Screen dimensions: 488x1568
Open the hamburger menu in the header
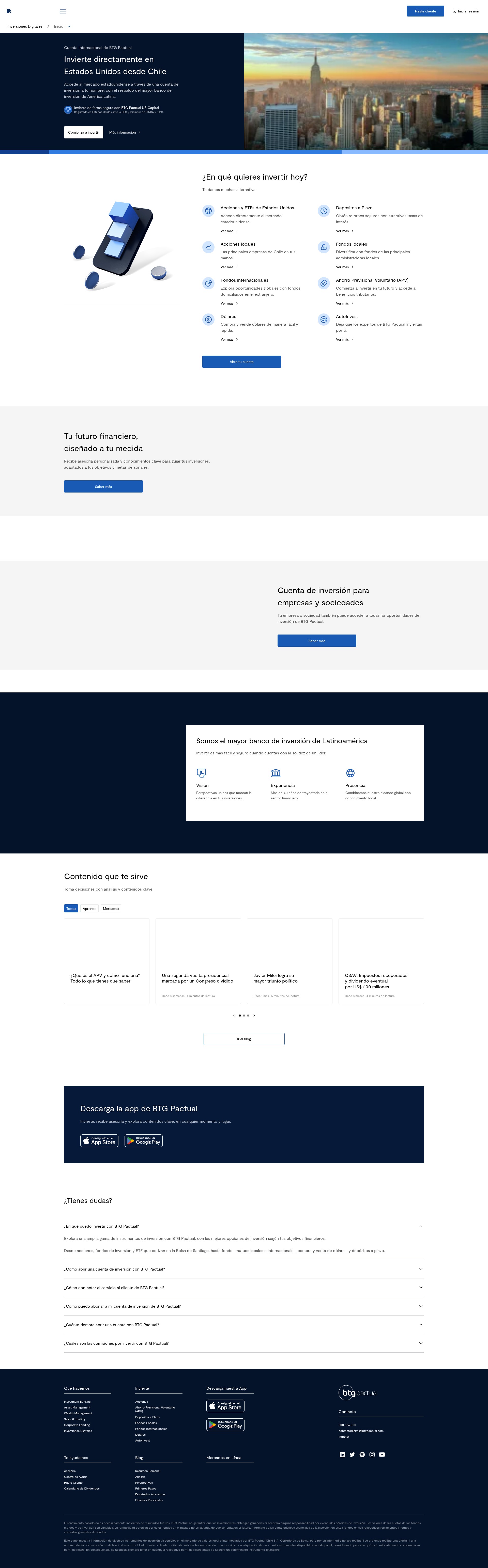[63, 11]
